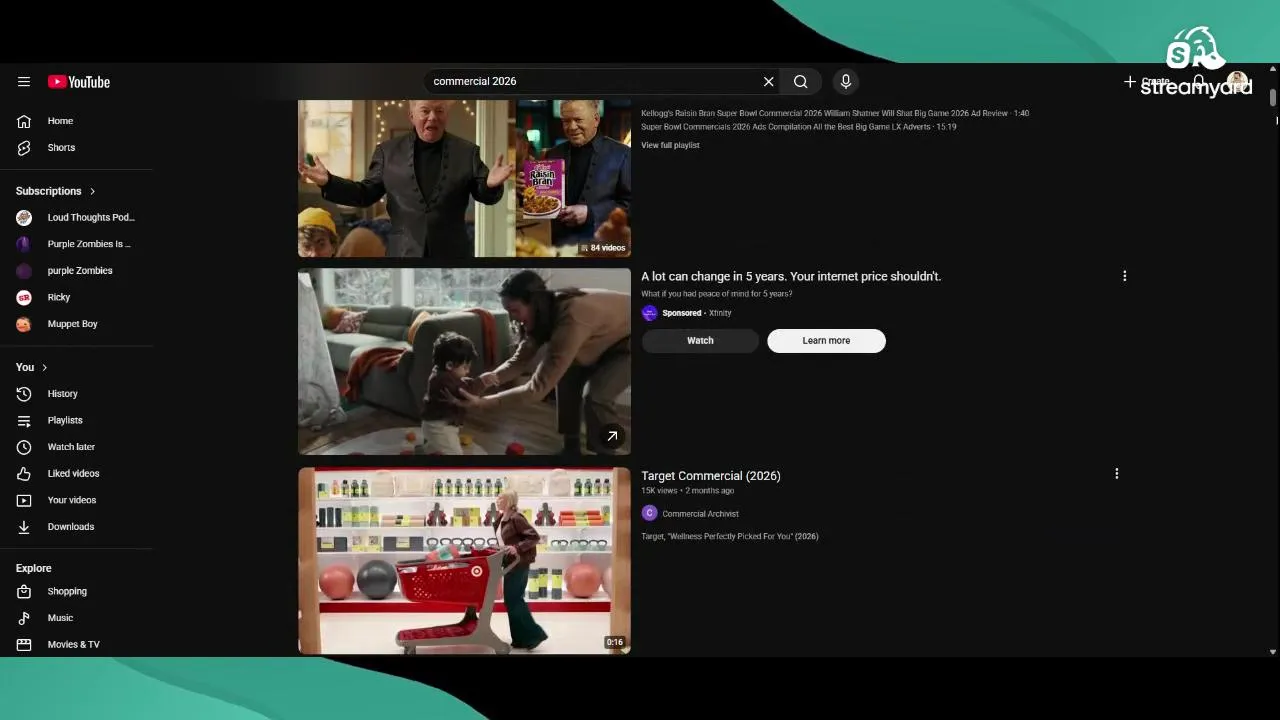Screen dimensions: 1280x720
Task: Open the Xfinity ad thumbnail
Action: [464, 361]
